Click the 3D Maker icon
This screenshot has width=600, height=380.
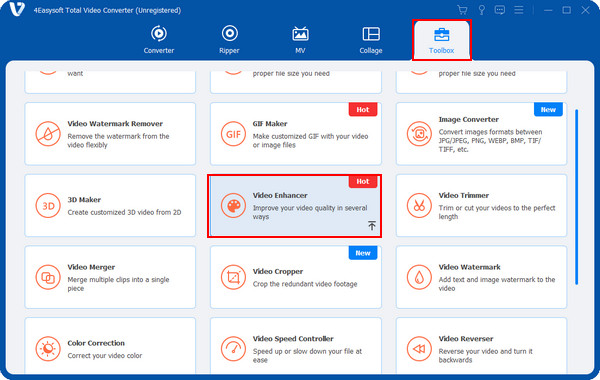48,205
